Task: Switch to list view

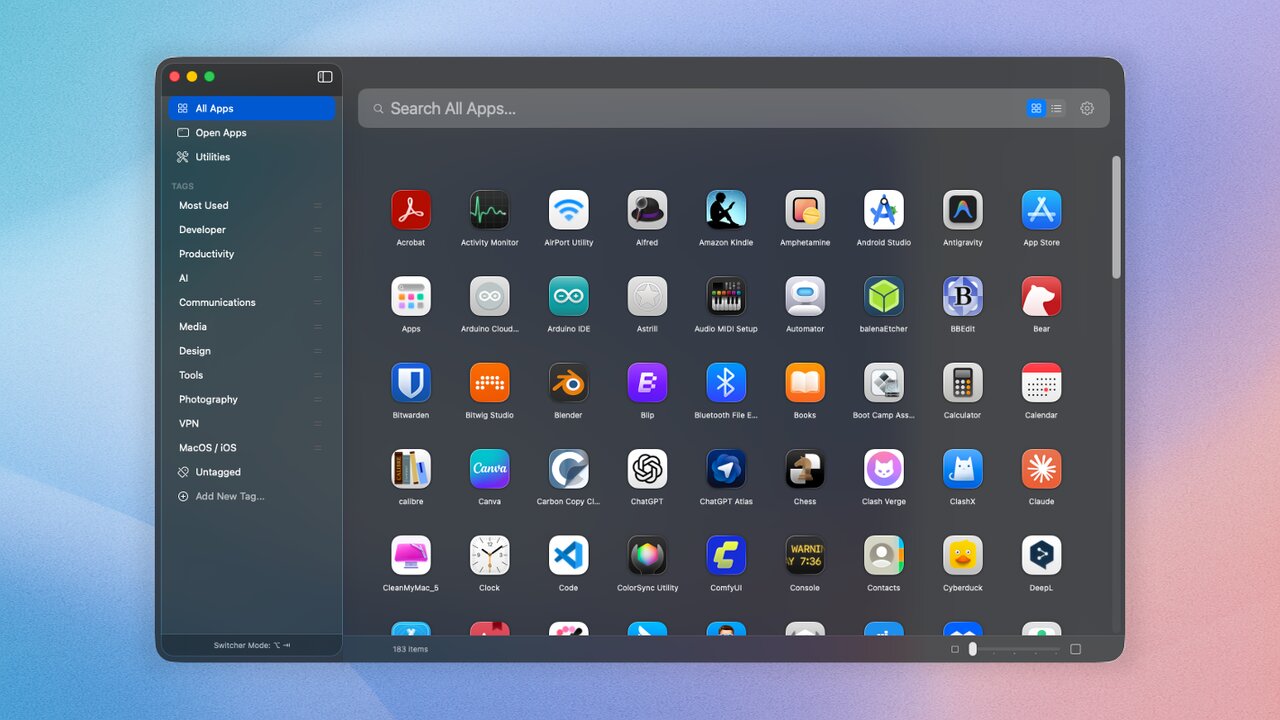Action: [x=1056, y=108]
